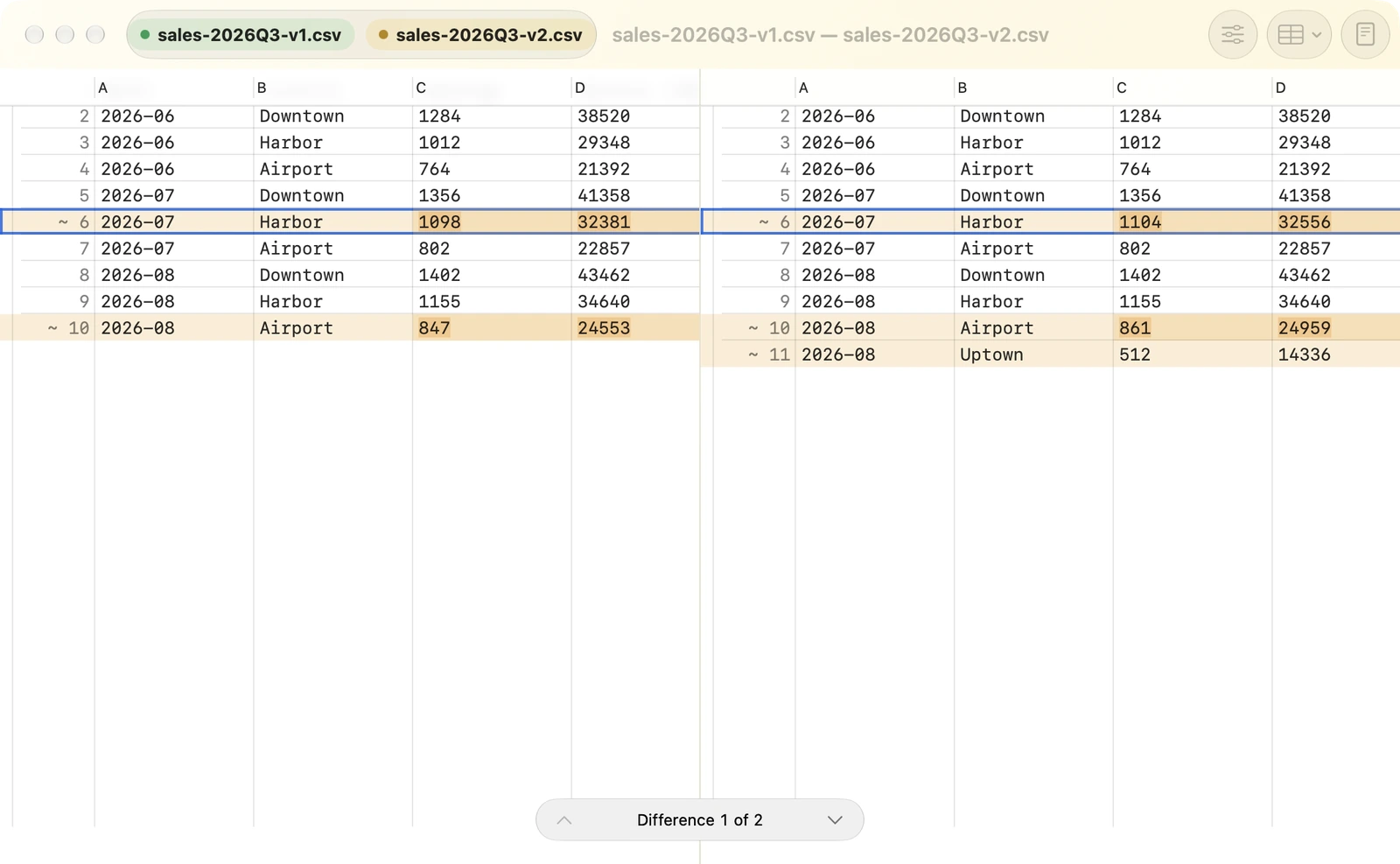Select Harbor in row 6 of left pane
The height and width of the screenshot is (864, 1400).
[291, 222]
